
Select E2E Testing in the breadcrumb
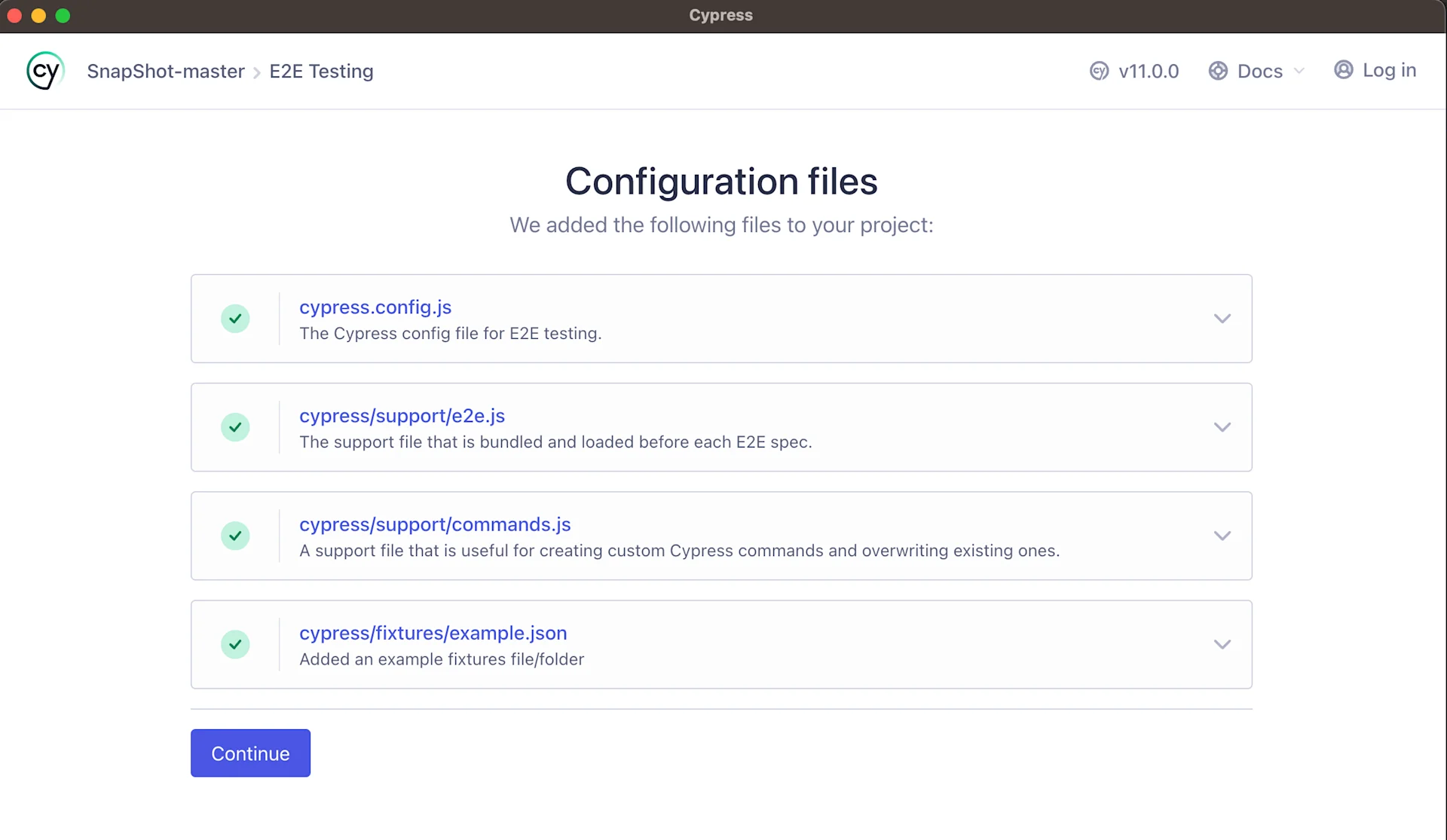pyautogui.click(x=321, y=71)
